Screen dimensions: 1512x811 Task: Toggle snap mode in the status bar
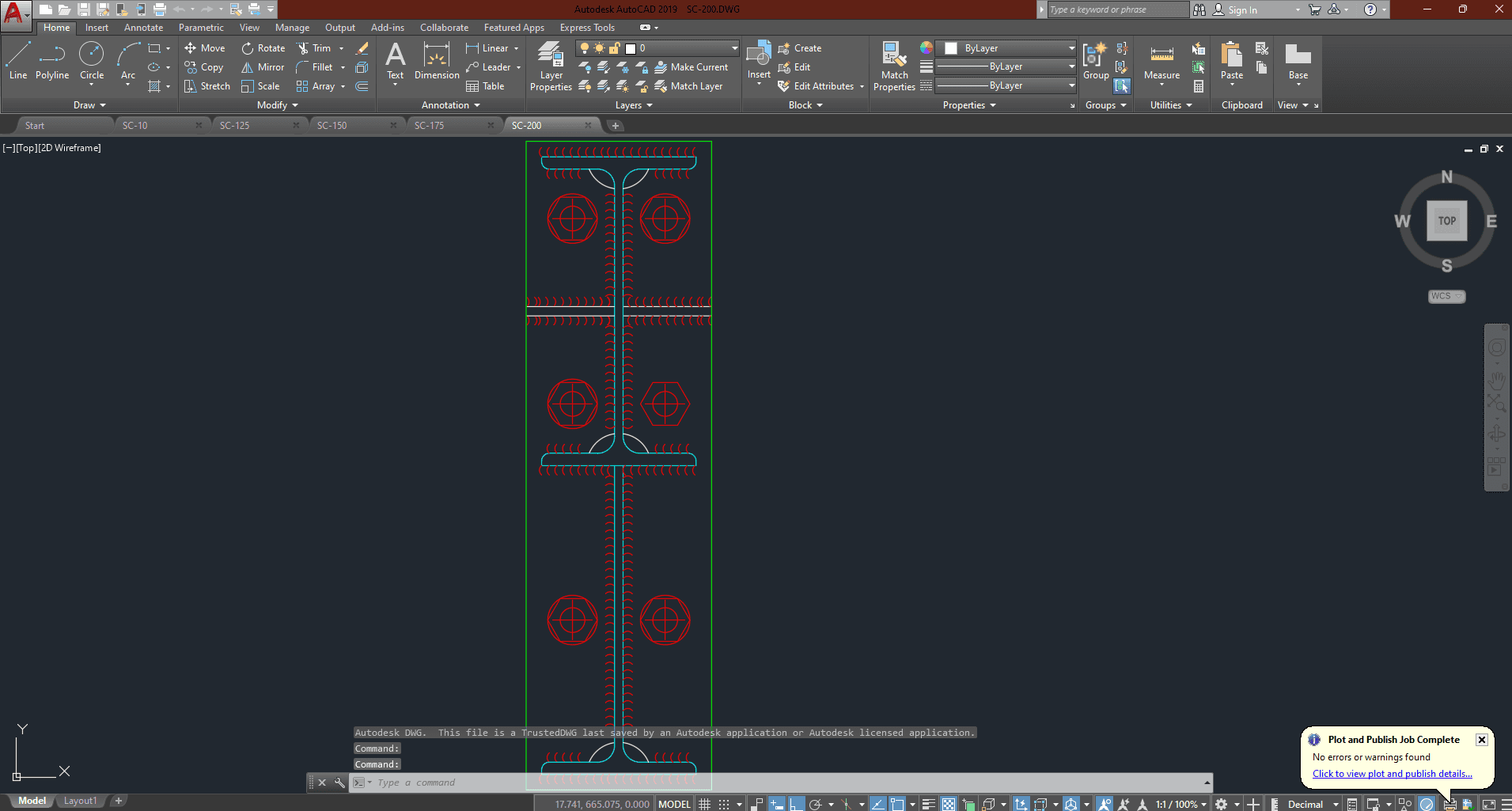click(724, 804)
